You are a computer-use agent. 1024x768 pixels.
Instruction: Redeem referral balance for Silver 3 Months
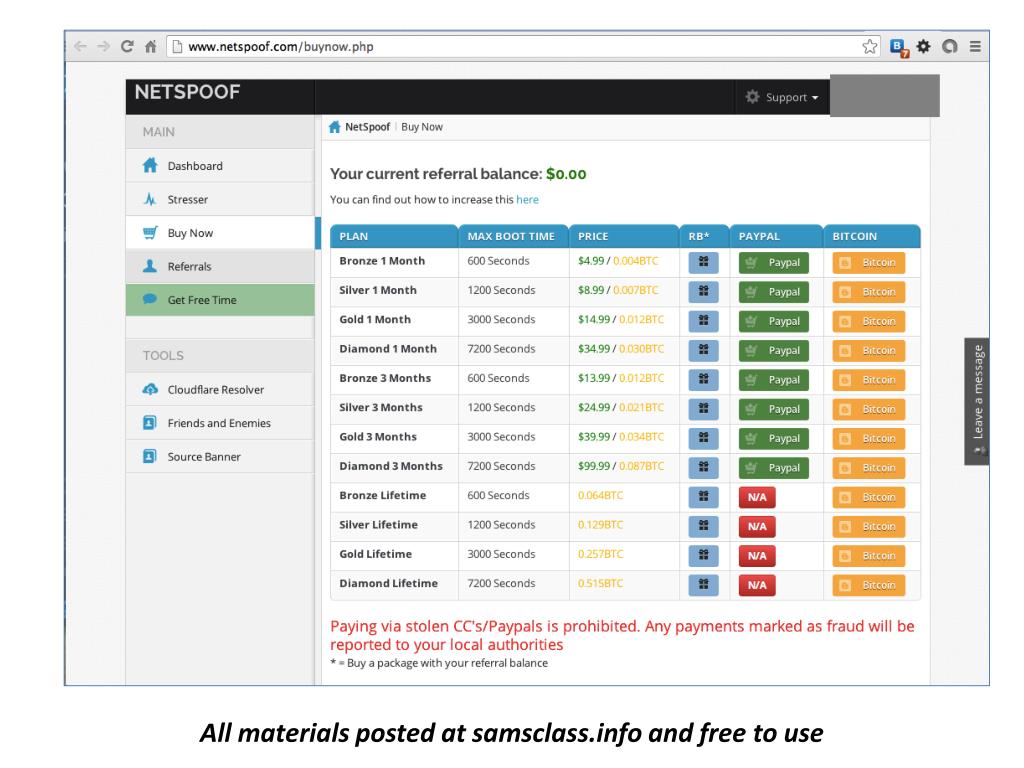click(x=703, y=409)
